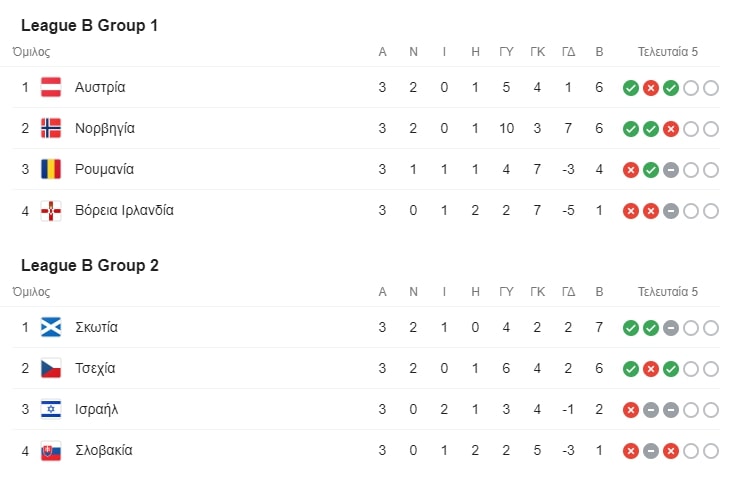Click Group 1 Τελευταία 5 column header
Image resolution: width=748 pixels, height=486 pixels.
(x=668, y=52)
